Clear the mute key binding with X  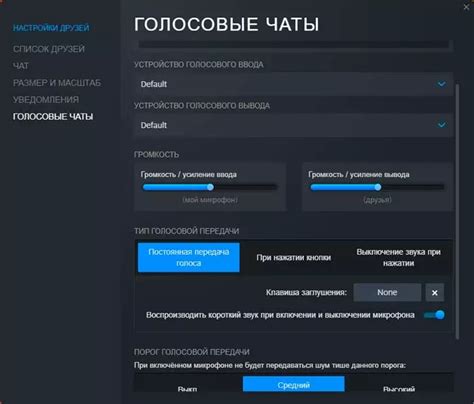(x=435, y=293)
